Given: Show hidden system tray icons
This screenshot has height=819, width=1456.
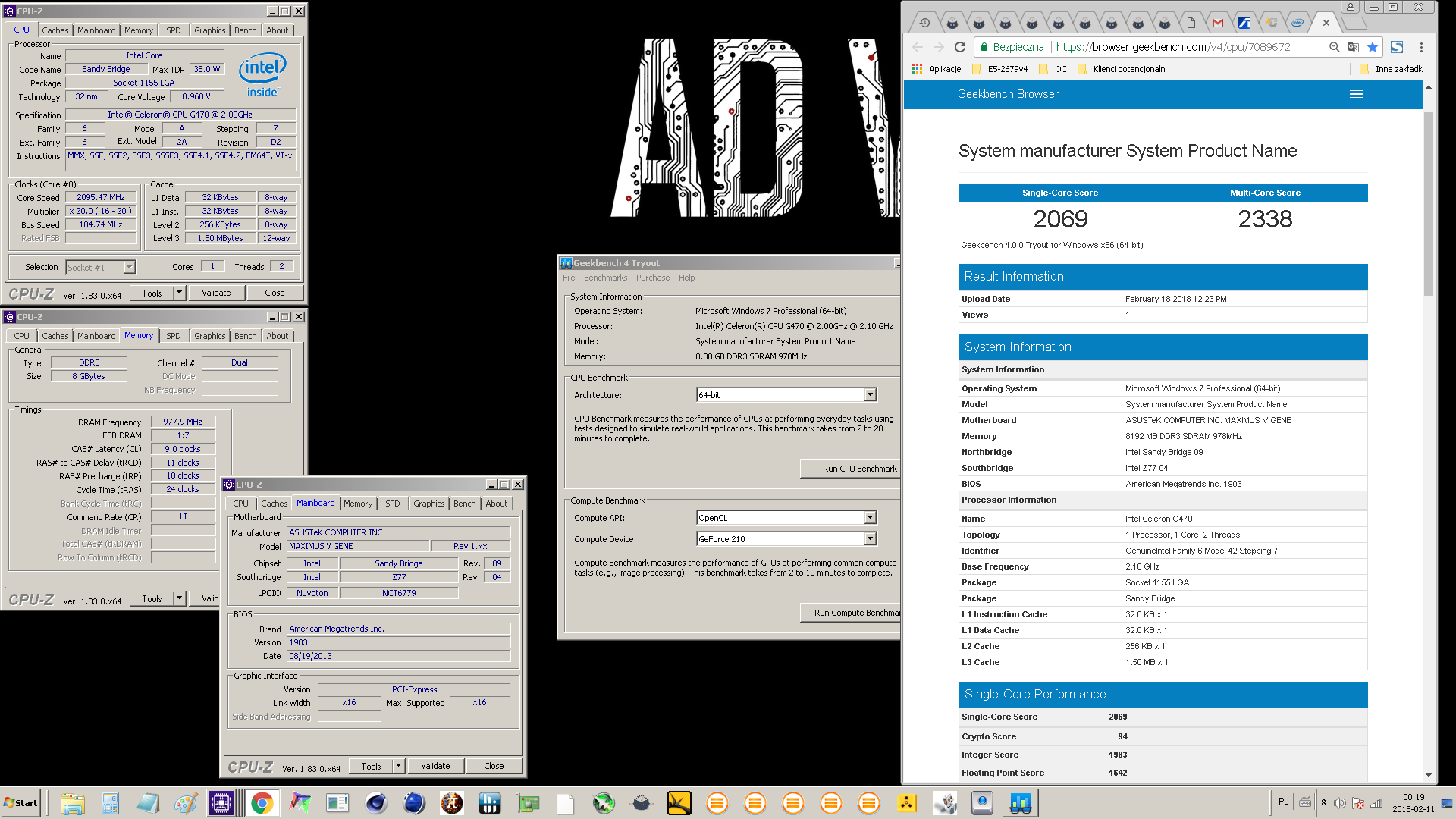Looking at the screenshot, I should click(1323, 802).
